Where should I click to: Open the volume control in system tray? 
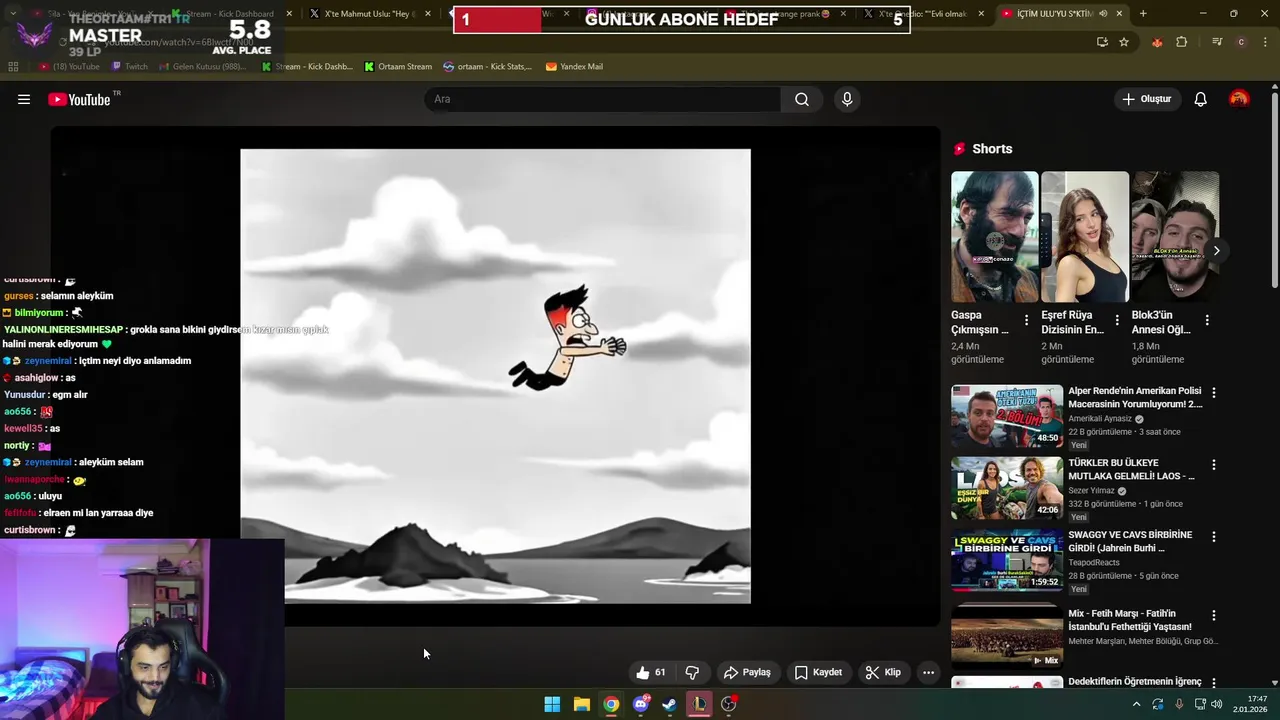[x=1217, y=704]
